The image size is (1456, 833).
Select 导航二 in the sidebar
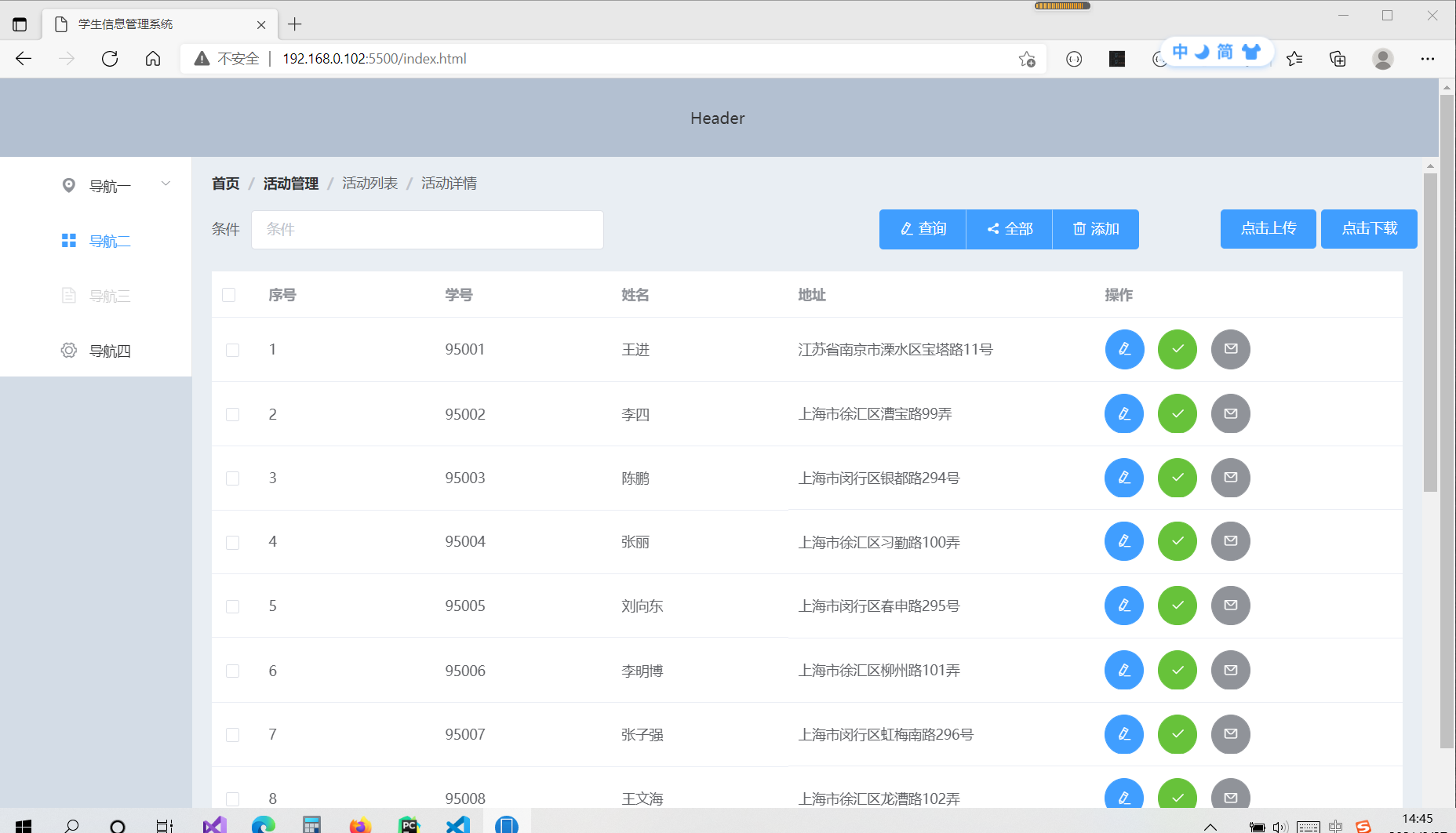96,240
